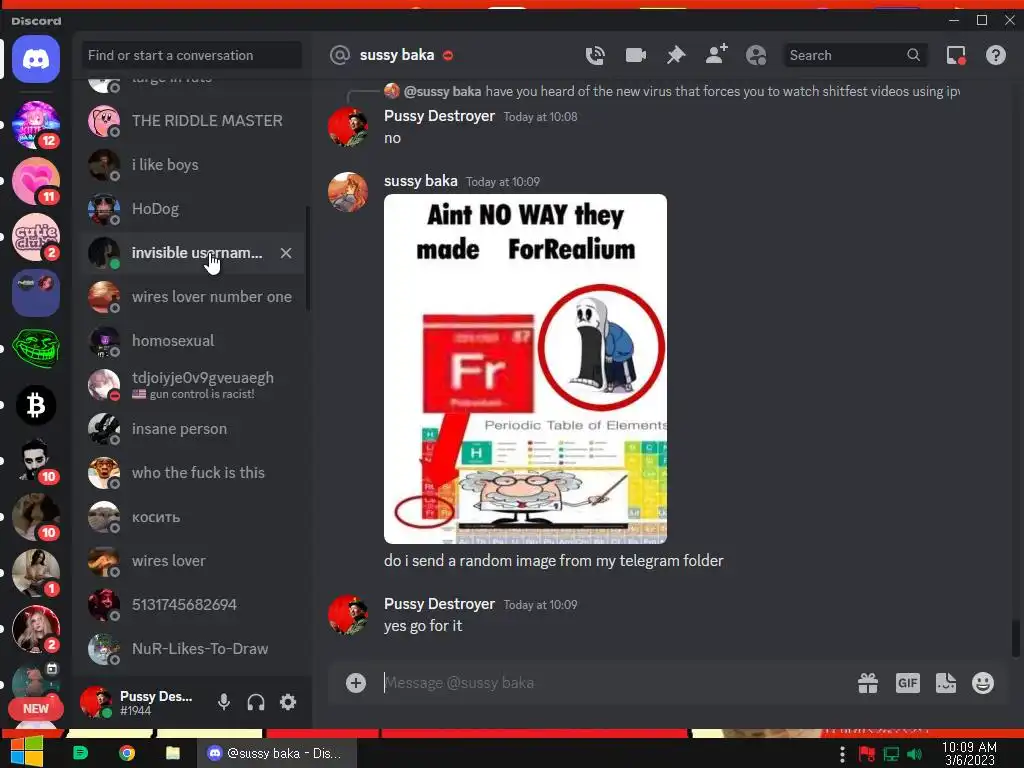
Task: Start a voice call with sussy baka
Action: point(595,56)
